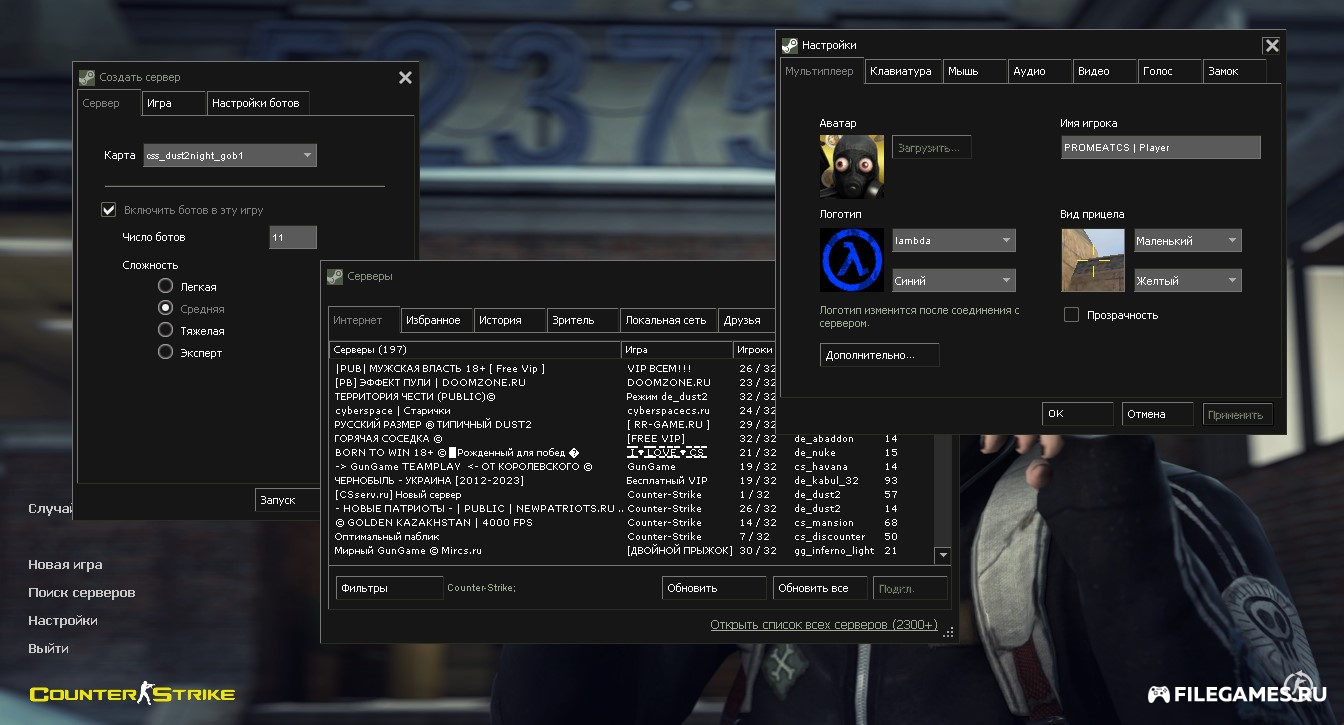Close the Настройки window
The width and height of the screenshot is (1344, 725).
point(1271,46)
